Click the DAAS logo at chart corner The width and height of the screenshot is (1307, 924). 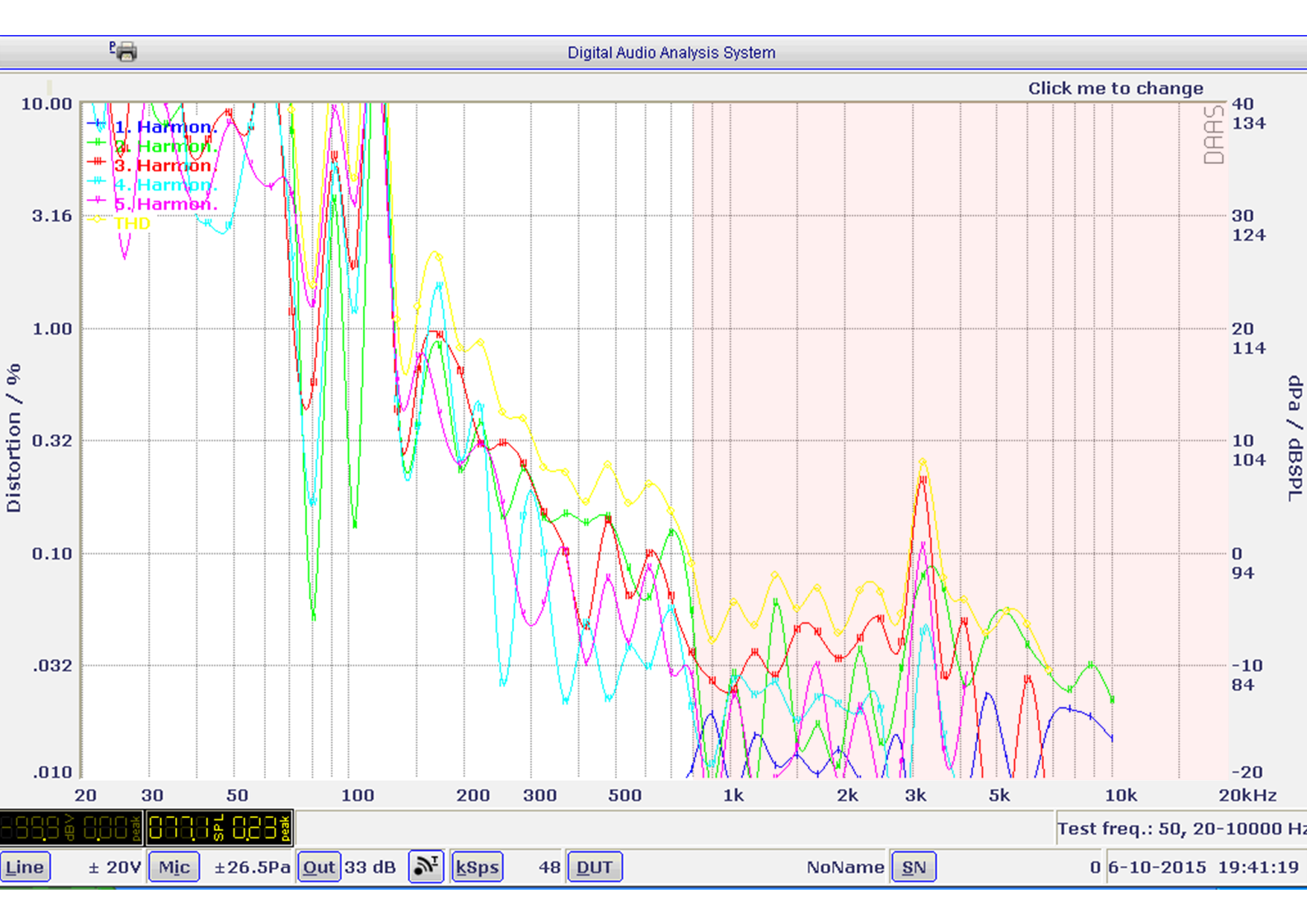coord(1214,135)
